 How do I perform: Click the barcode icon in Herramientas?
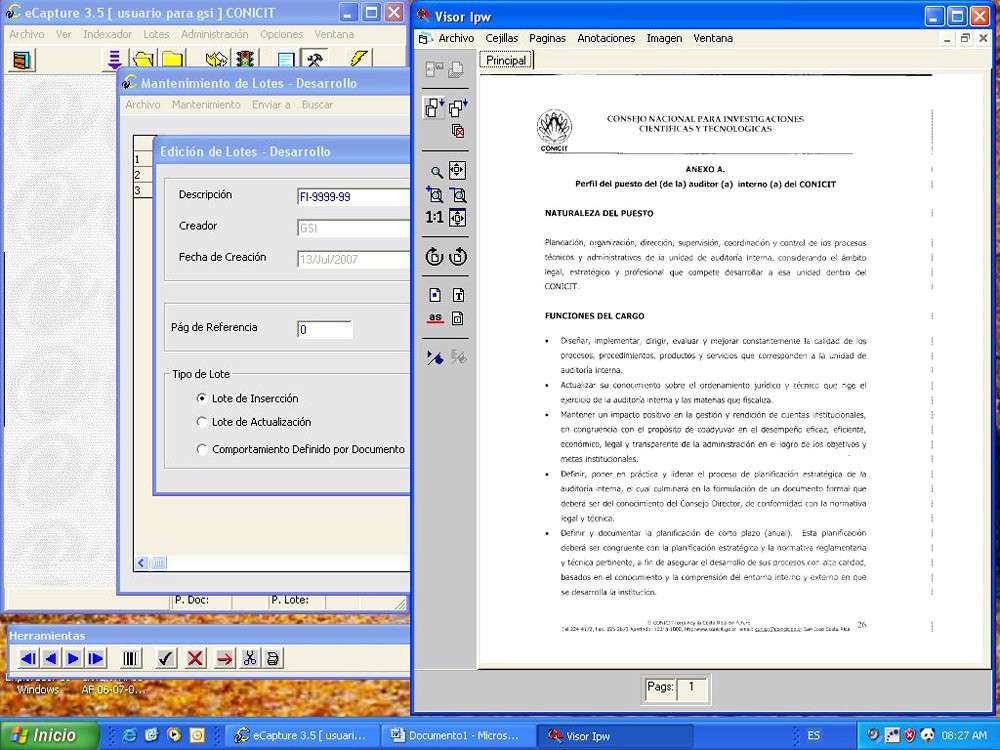click(131, 658)
